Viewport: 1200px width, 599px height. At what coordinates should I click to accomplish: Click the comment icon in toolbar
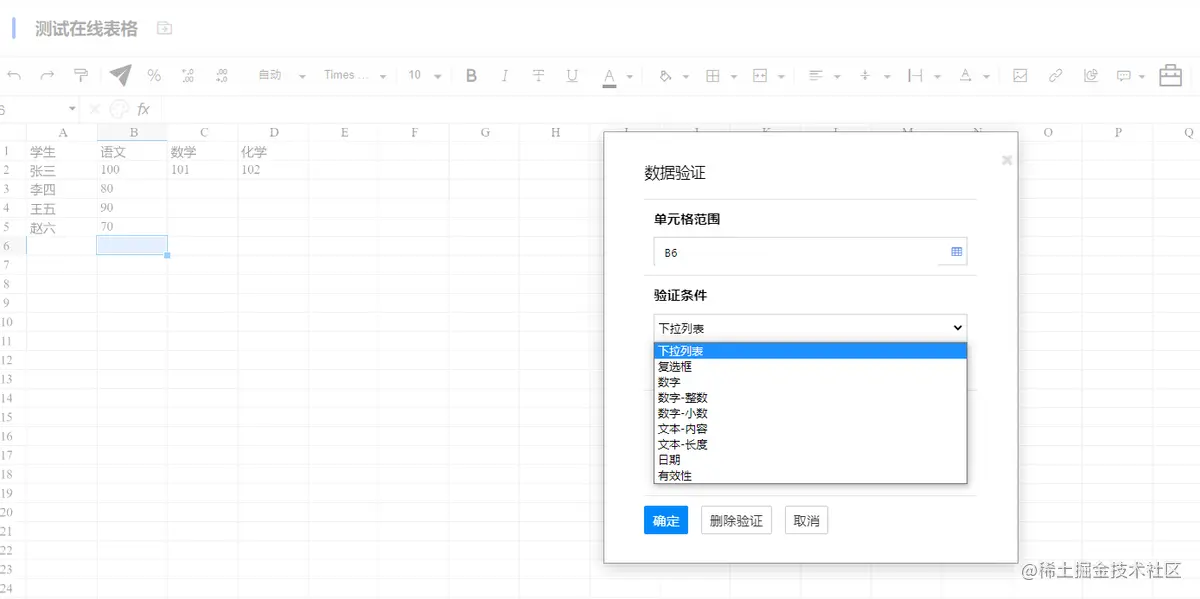[1123, 76]
